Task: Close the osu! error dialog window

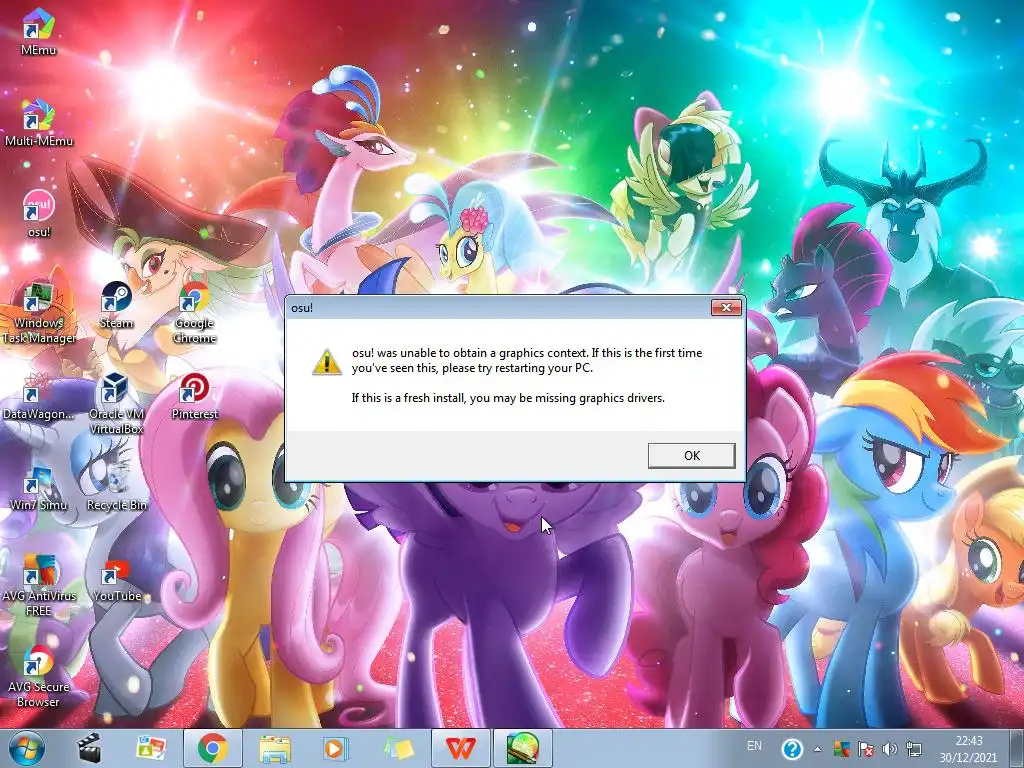Action: 726,307
